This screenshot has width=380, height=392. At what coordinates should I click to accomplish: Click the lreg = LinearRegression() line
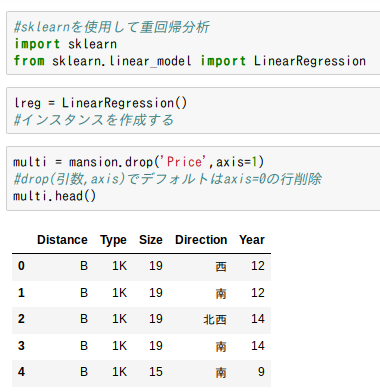pyautogui.click(x=100, y=103)
